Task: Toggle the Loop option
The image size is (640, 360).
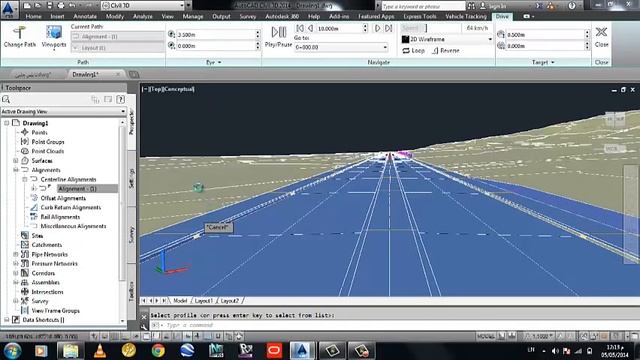Action: tap(413, 51)
